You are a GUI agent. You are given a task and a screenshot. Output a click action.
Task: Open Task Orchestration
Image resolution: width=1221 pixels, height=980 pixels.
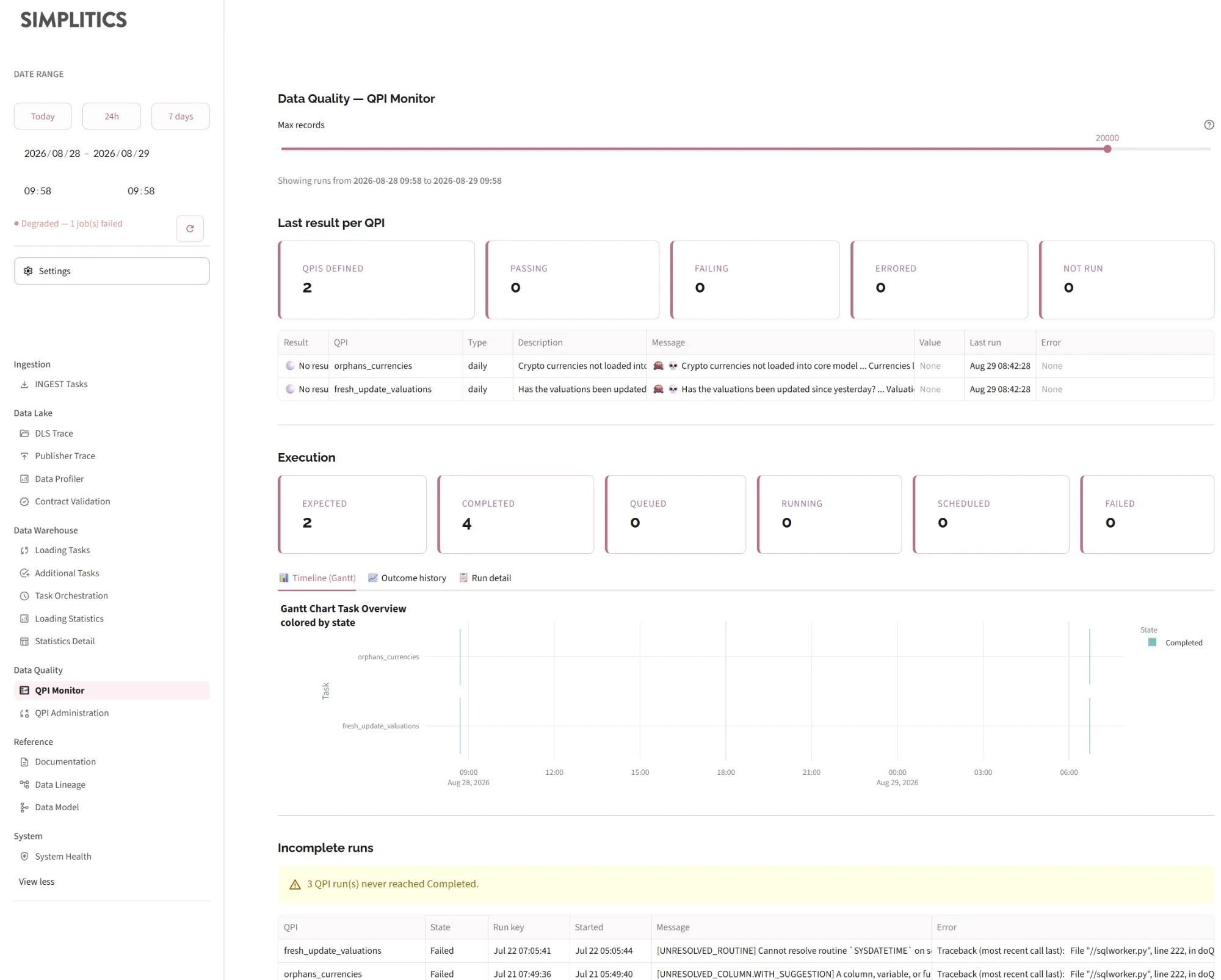(71, 595)
